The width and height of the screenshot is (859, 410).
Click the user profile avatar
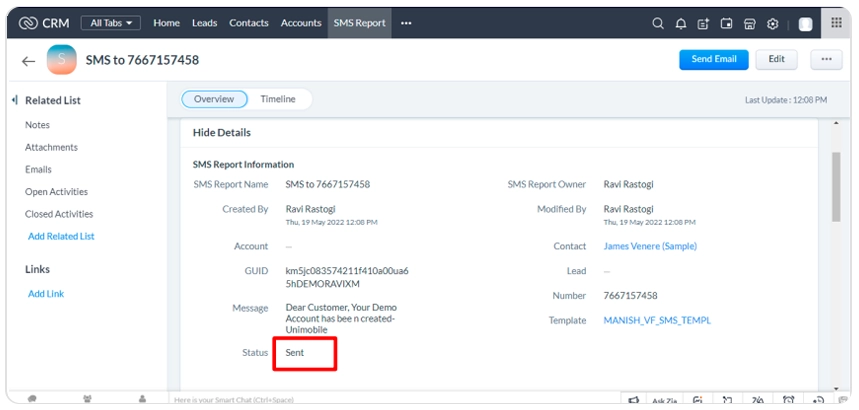click(805, 23)
